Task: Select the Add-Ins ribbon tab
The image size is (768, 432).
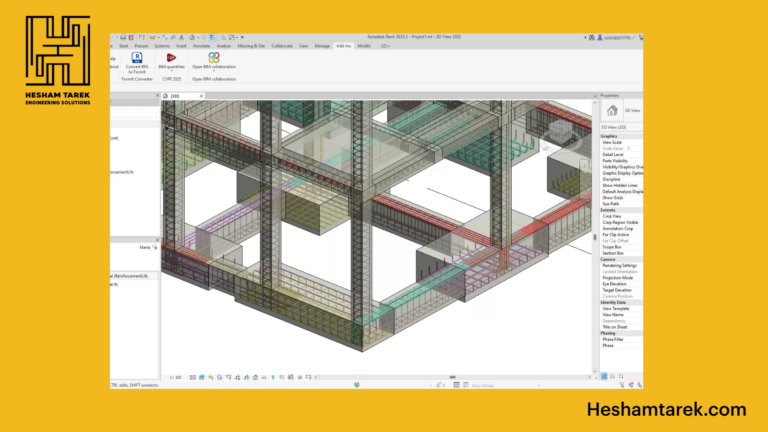Action: coord(344,46)
